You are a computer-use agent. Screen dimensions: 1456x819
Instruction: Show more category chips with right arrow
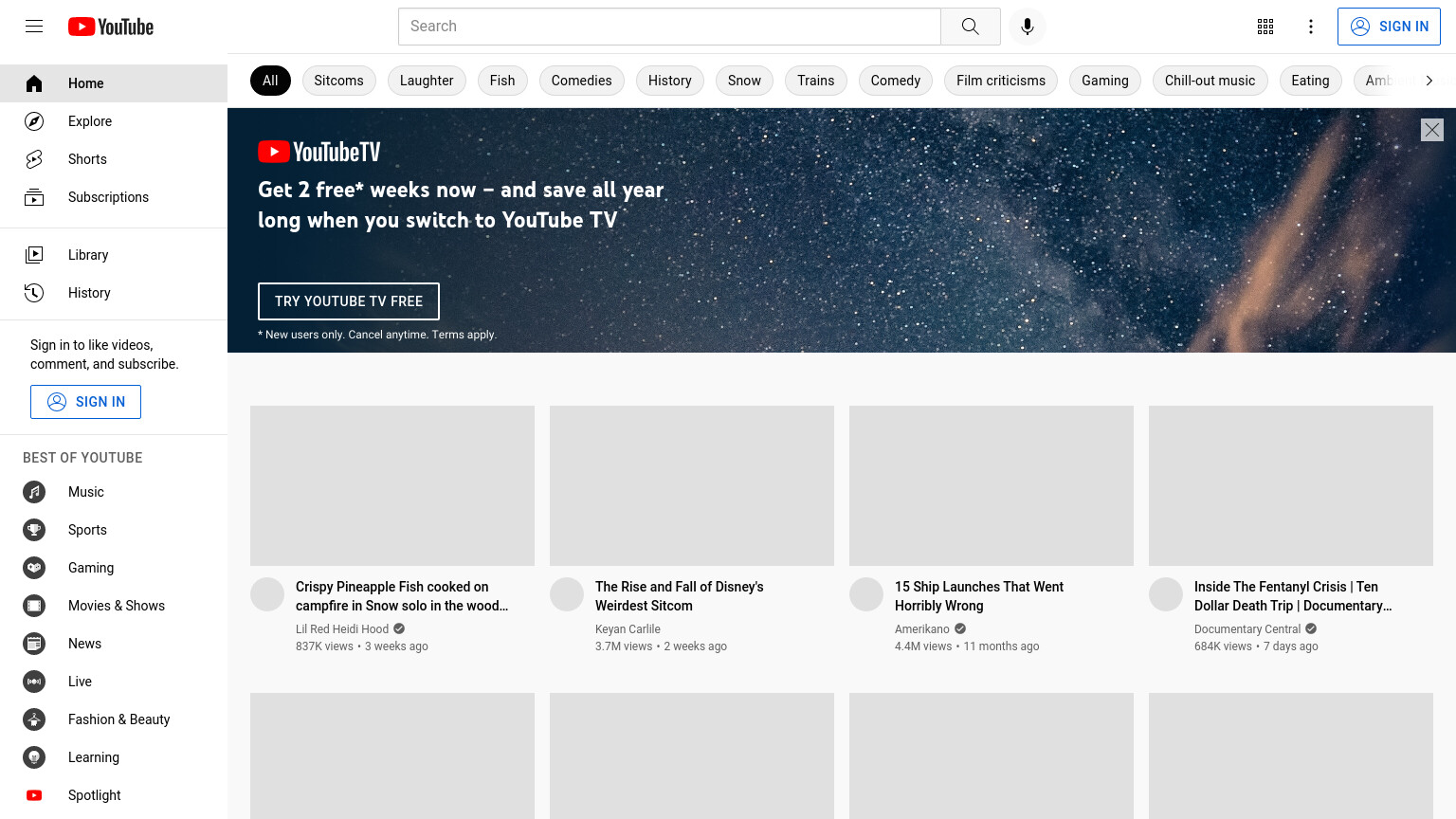click(1429, 81)
